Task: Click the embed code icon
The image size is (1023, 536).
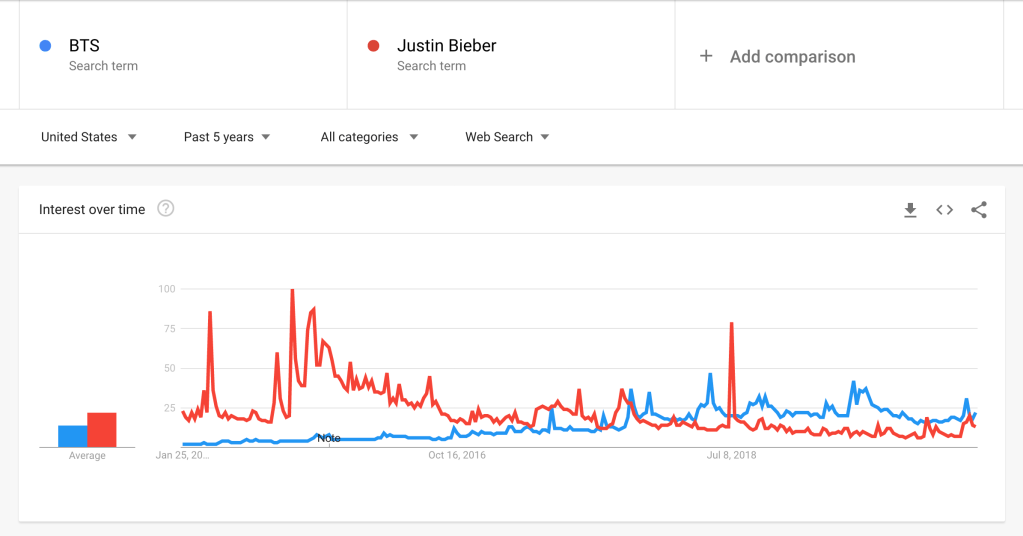Action: (944, 210)
